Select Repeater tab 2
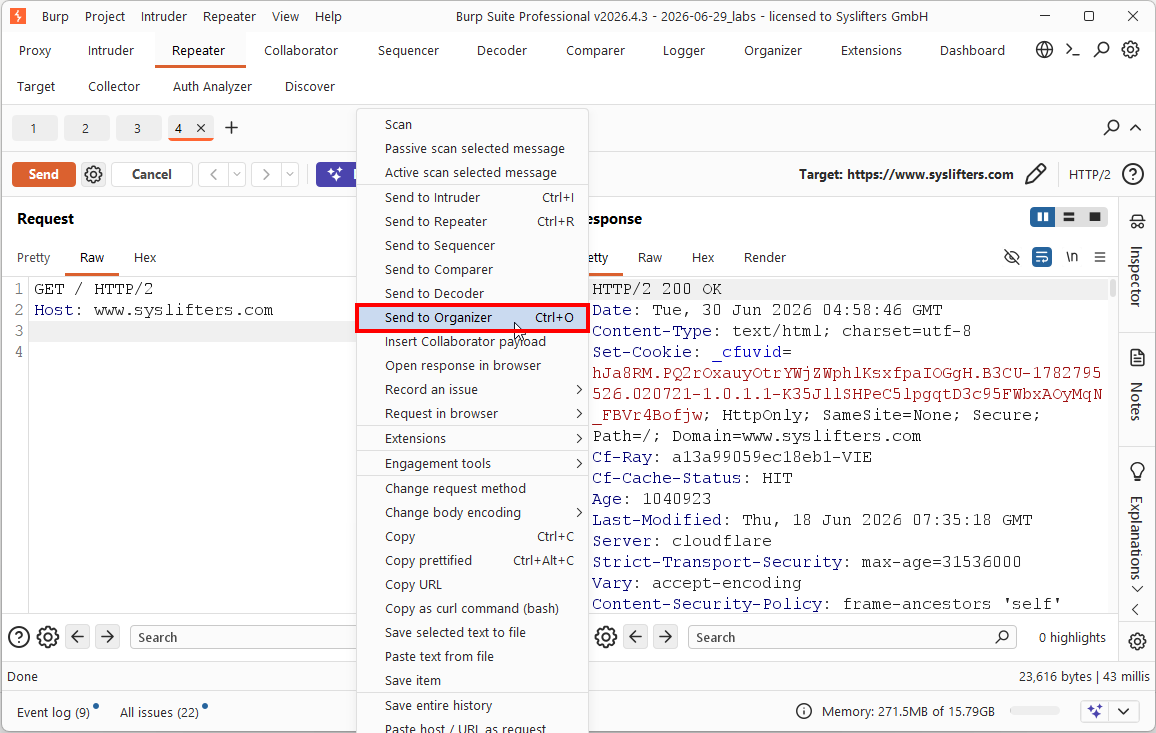1156x733 pixels. point(86,128)
